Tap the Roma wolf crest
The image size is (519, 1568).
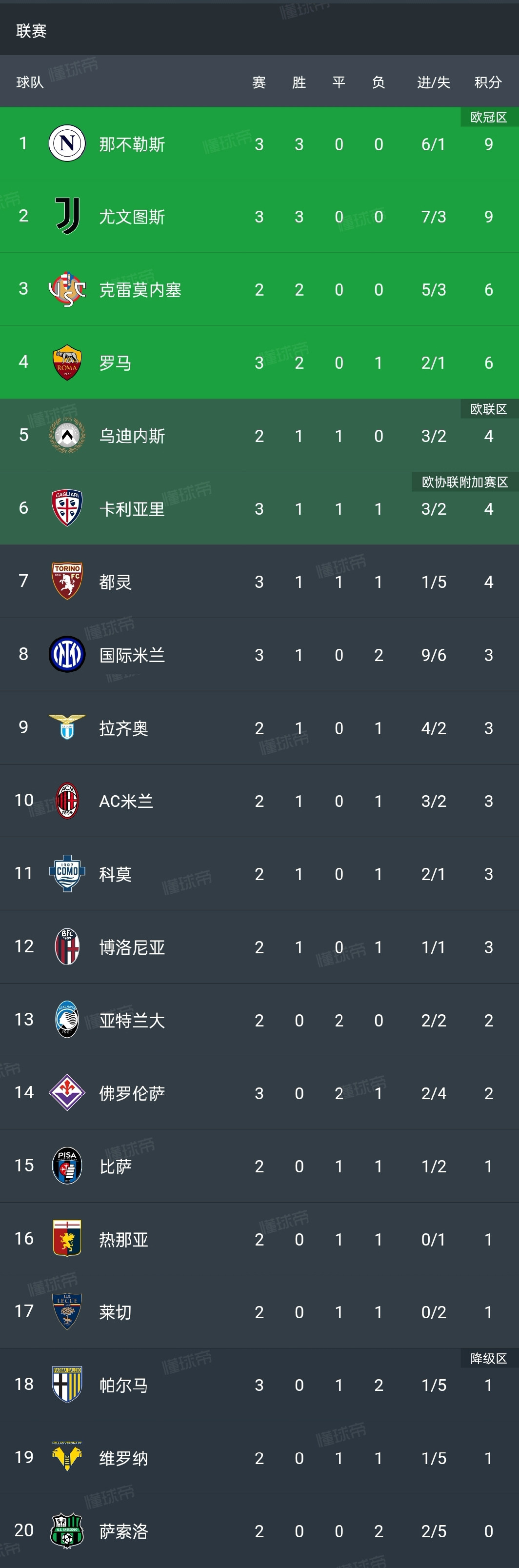(67, 363)
